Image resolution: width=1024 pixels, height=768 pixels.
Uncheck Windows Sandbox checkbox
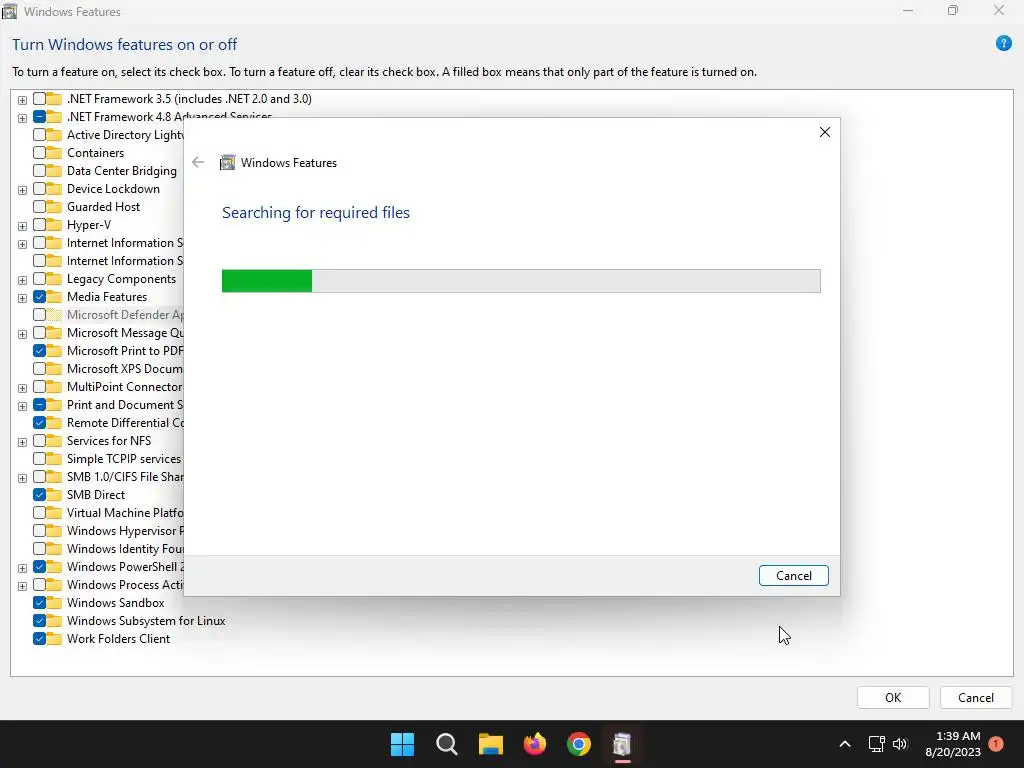pos(39,603)
